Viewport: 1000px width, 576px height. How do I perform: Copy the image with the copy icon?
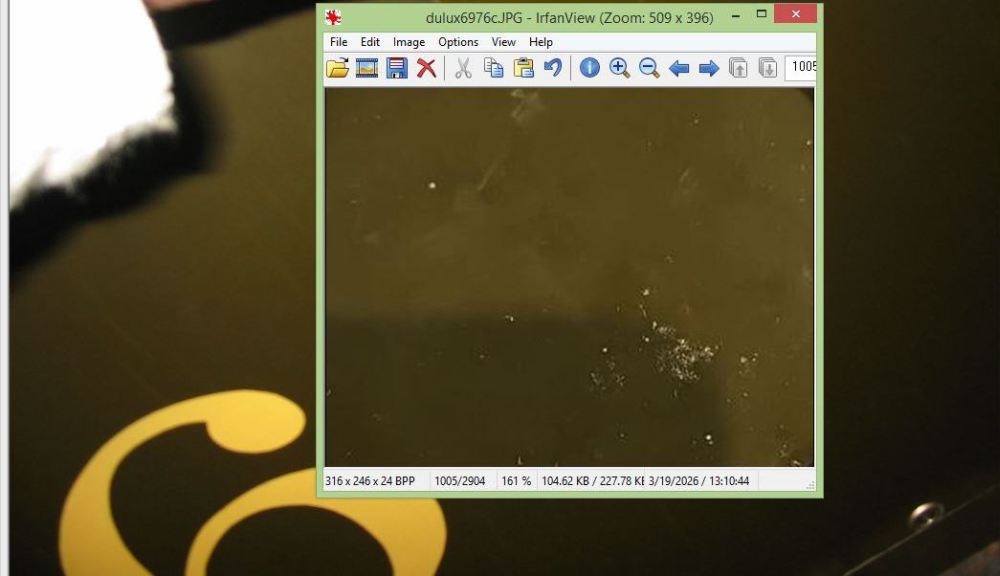click(x=493, y=68)
